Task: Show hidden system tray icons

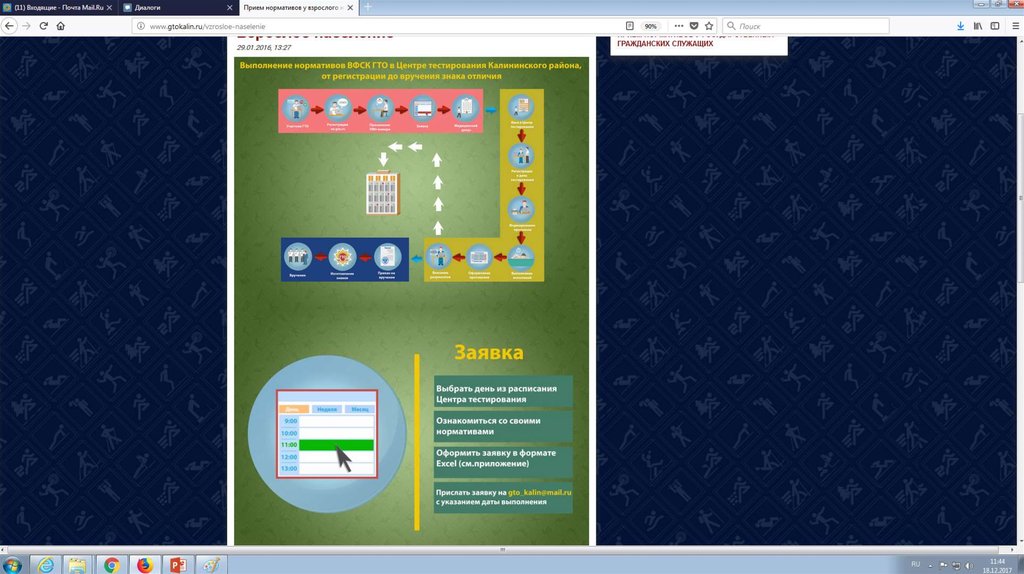Action: pyautogui.click(x=930, y=566)
